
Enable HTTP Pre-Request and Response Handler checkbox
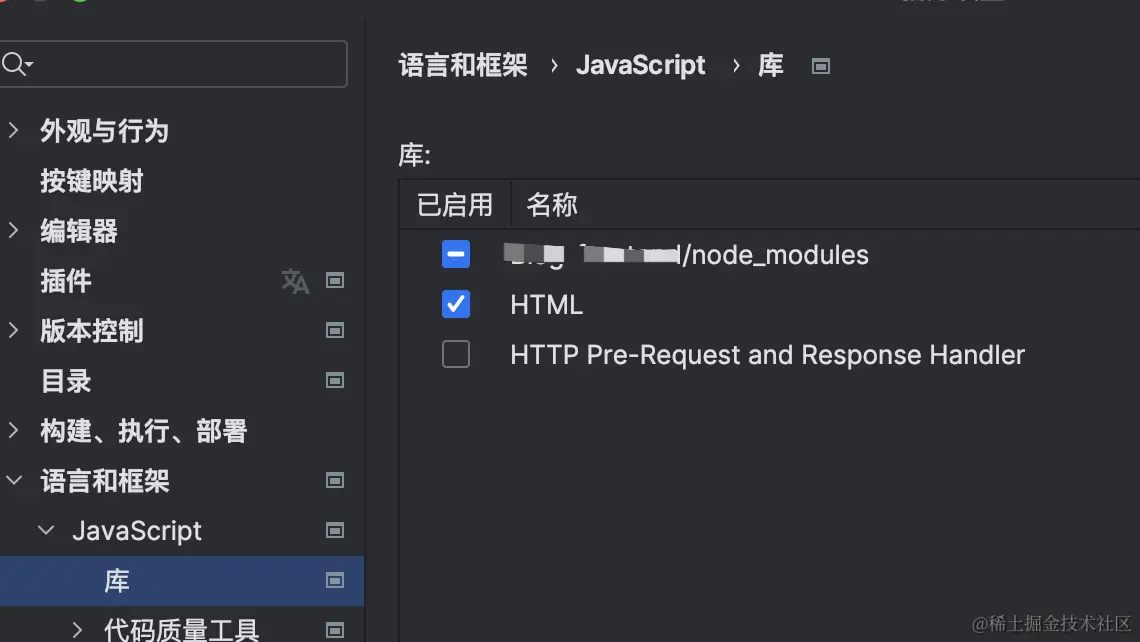coord(456,354)
